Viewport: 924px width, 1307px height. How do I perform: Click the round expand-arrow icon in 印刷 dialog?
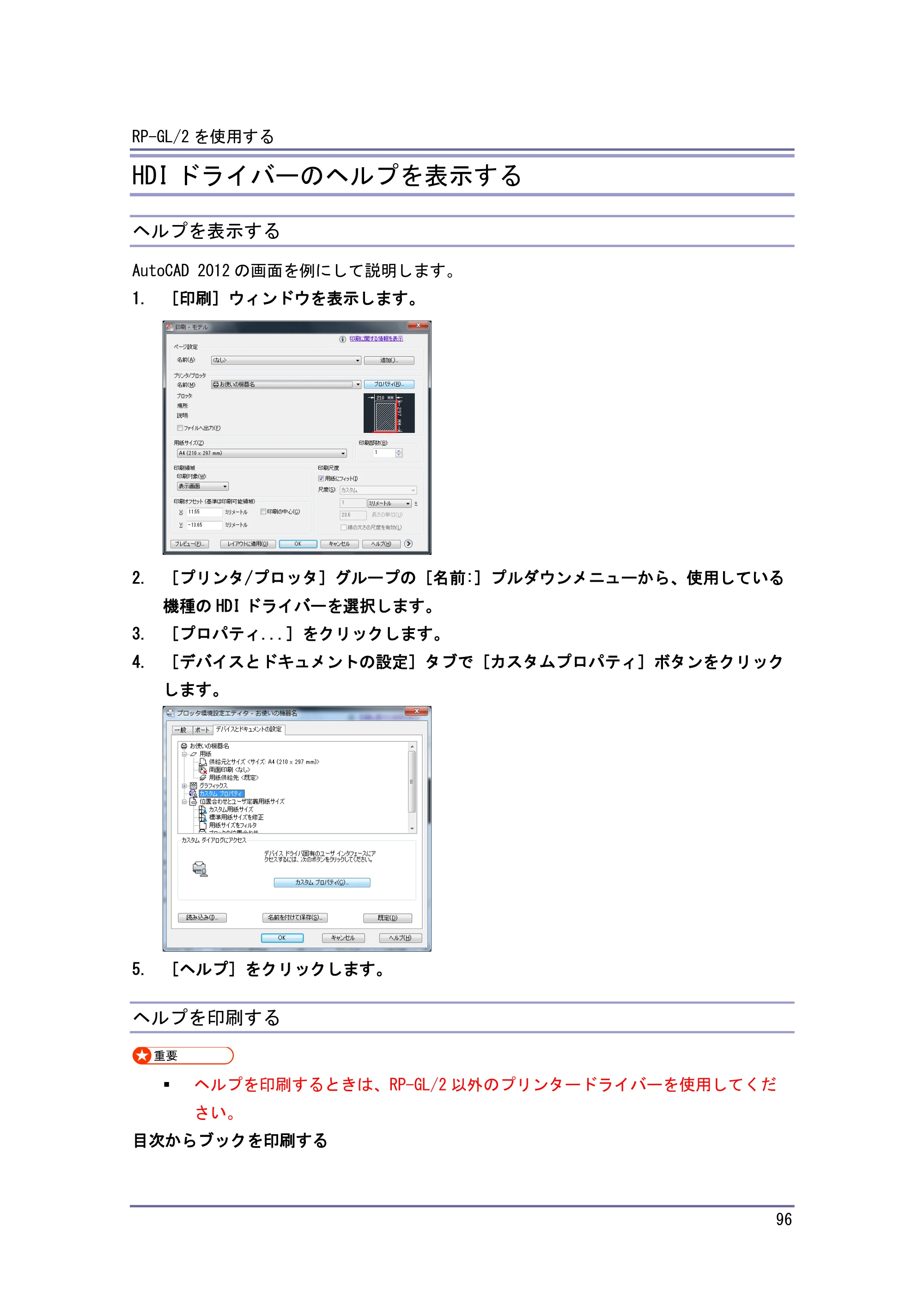408,544
